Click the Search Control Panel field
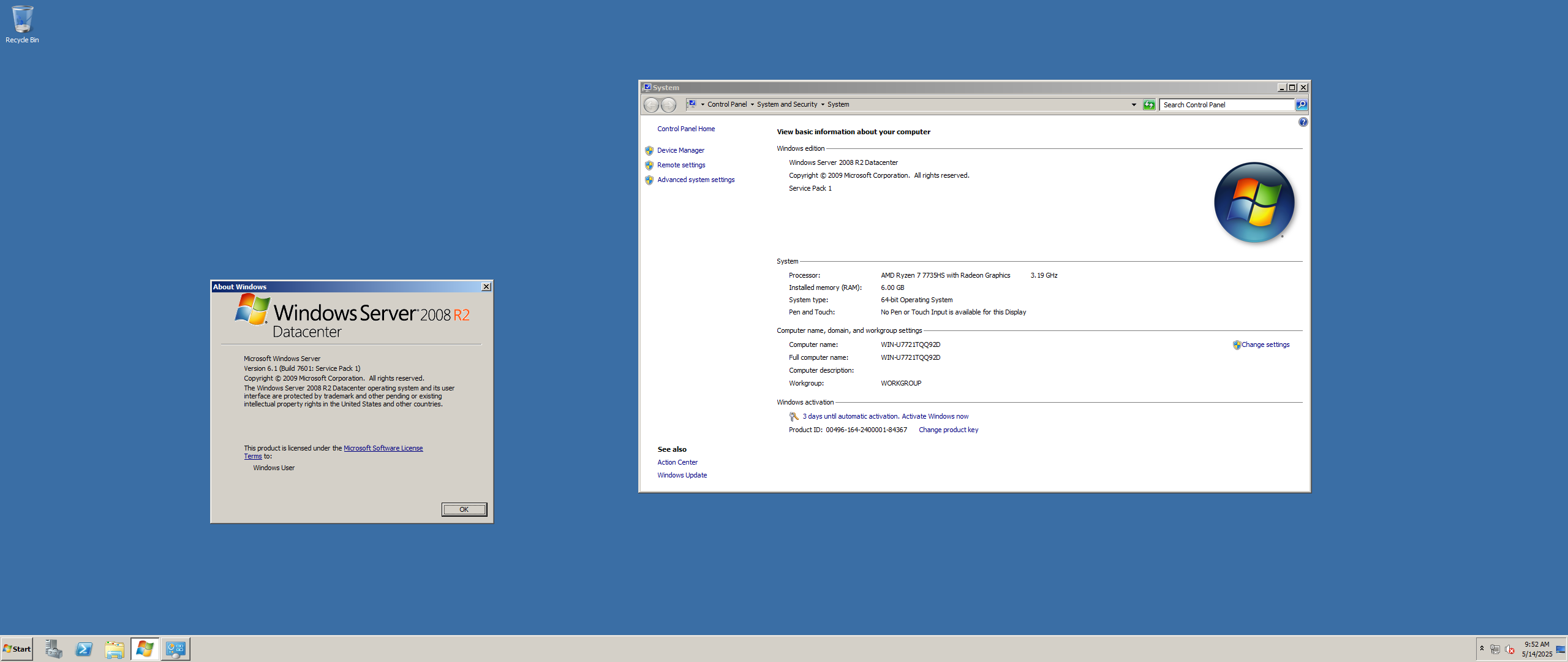This screenshot has height=662, width=1568. point(1227,105)
